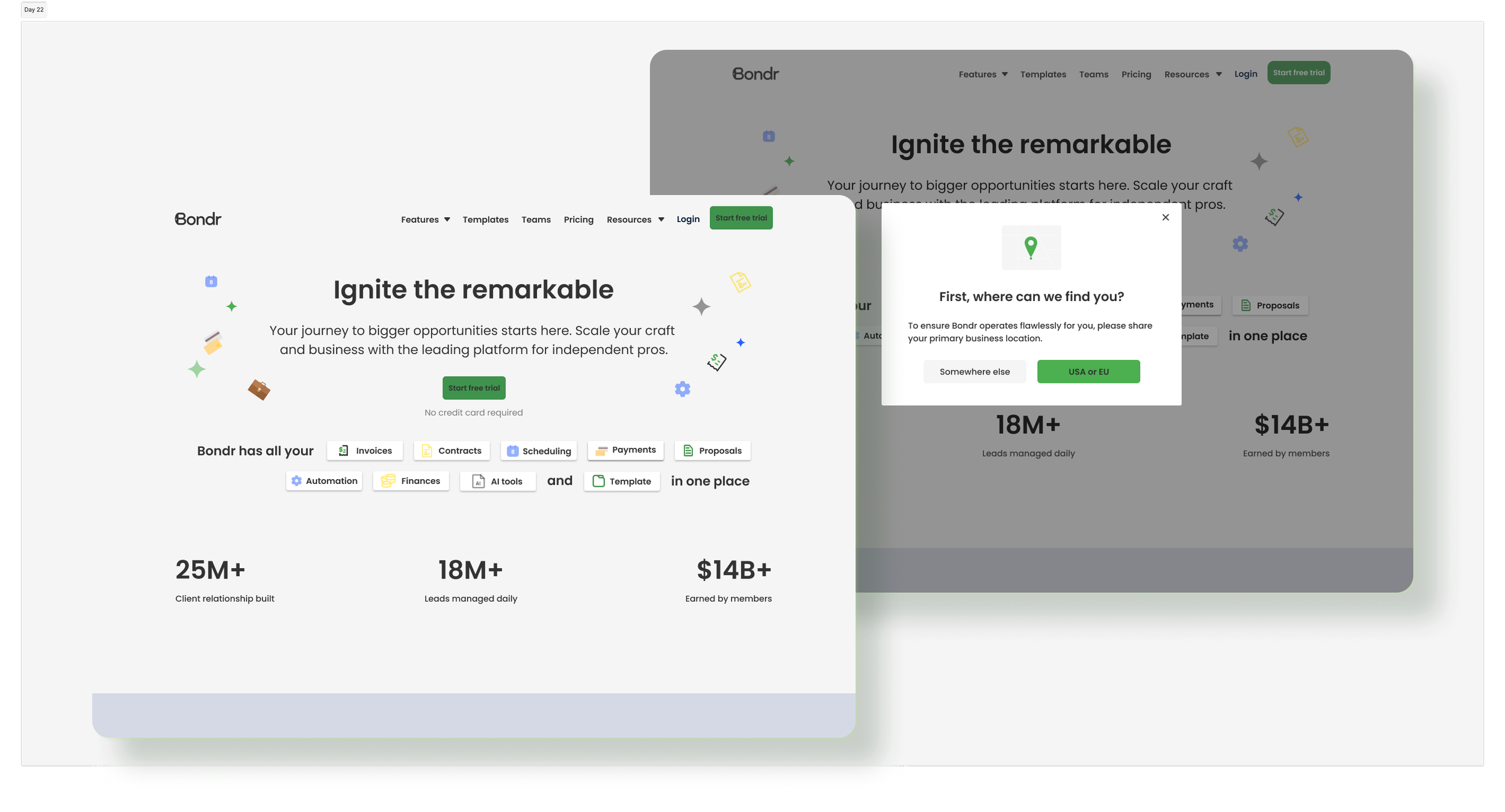Image resolution: width=1505 pixels, height=812 pixels.
Task: Click the $14B+ statistic in the back window
Action: [1291, 425]
